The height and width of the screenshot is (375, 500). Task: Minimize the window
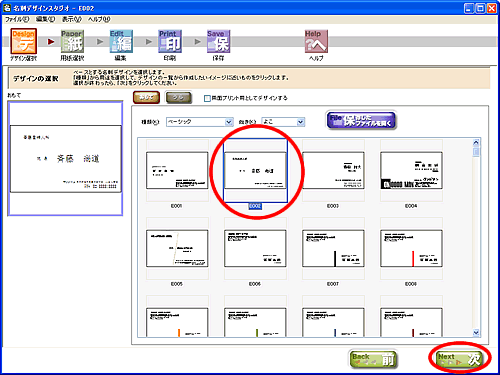pos(469,8)
